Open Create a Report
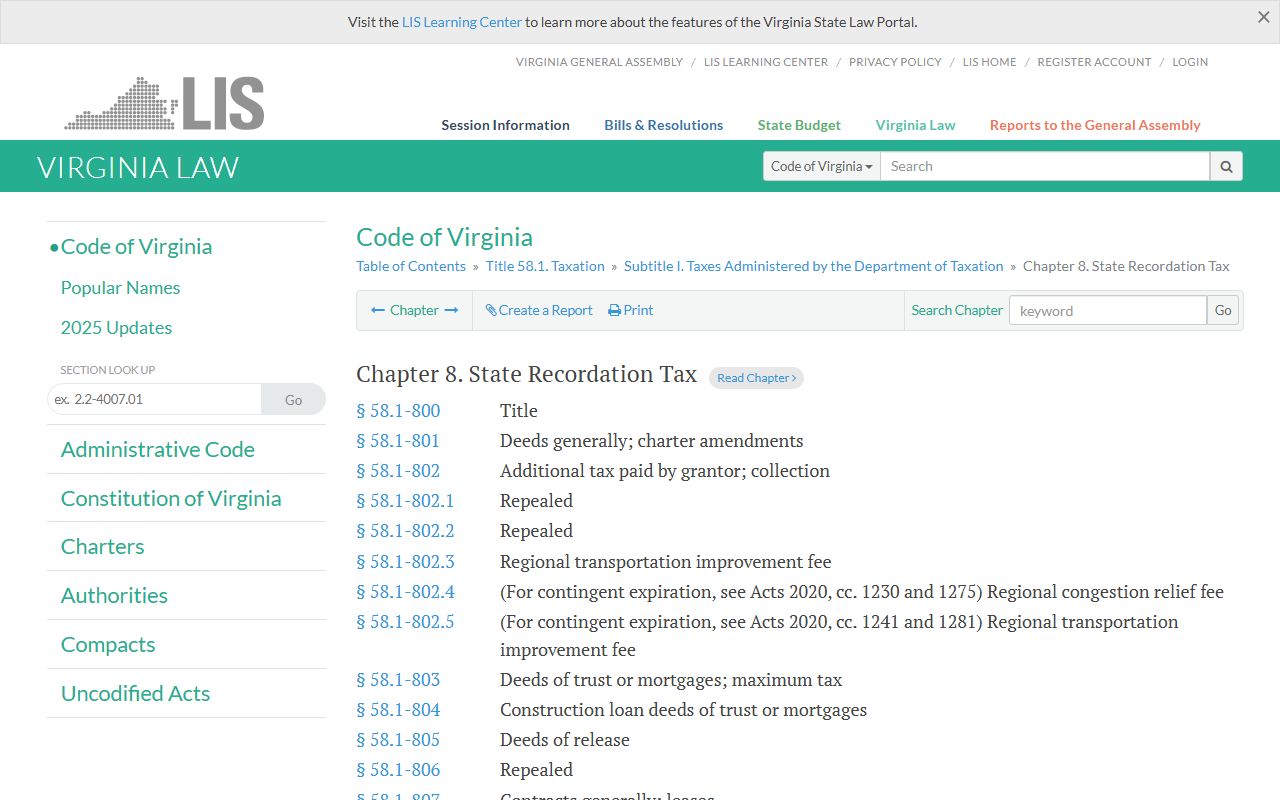Screen dimensions: 1280x800 pos(539,310)
